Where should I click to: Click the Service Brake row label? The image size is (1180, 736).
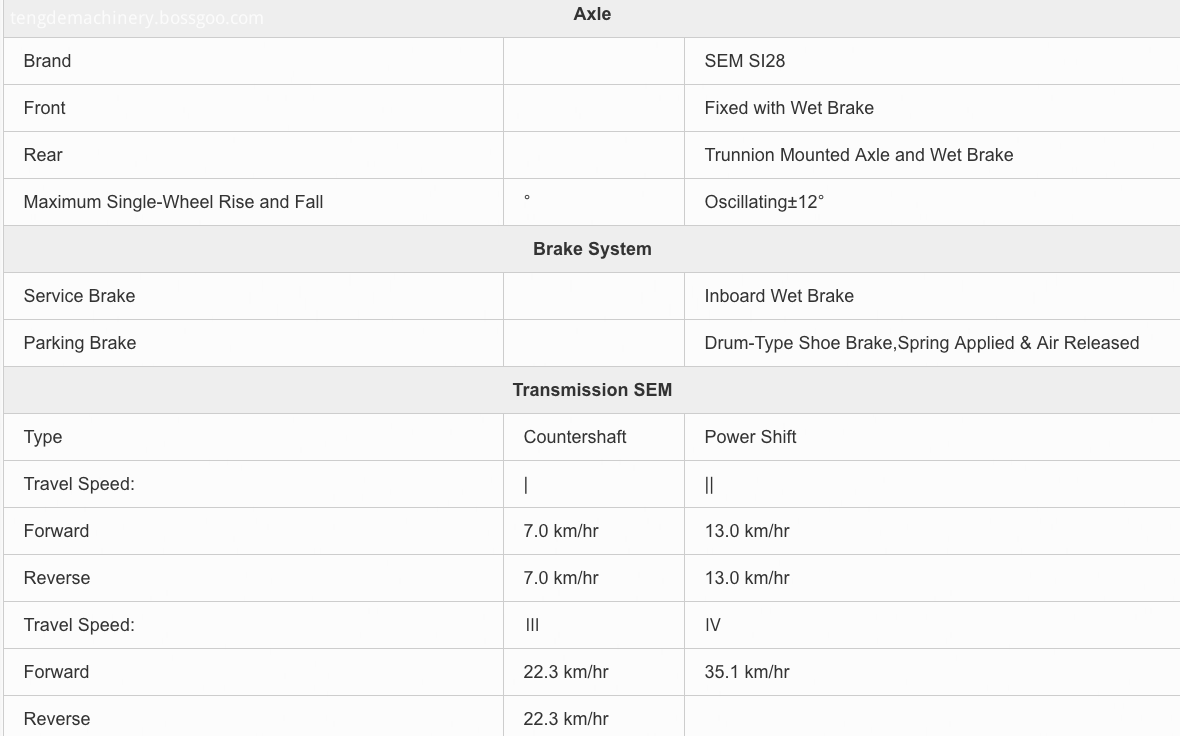[79, 296]
